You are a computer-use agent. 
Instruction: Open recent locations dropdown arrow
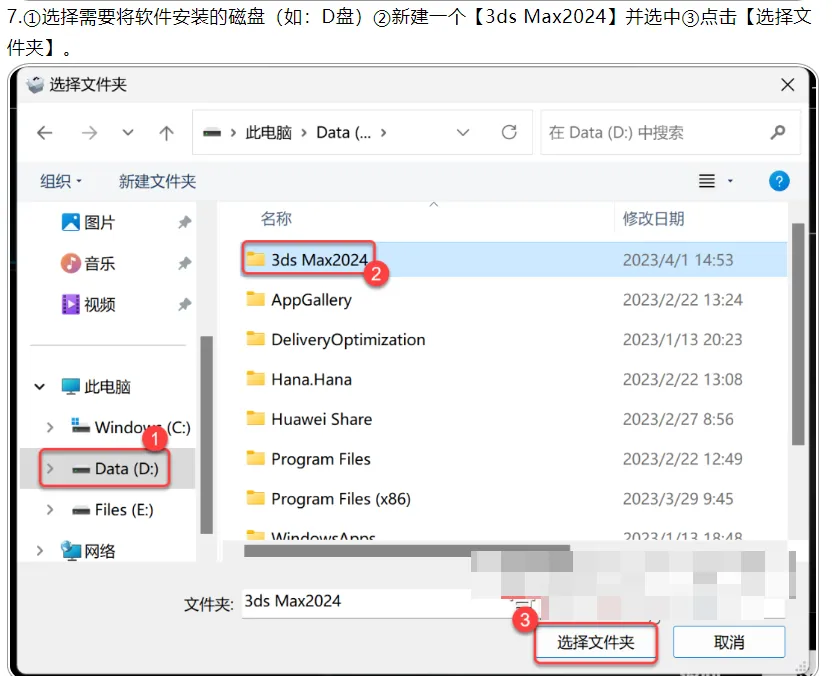[128, 133]
